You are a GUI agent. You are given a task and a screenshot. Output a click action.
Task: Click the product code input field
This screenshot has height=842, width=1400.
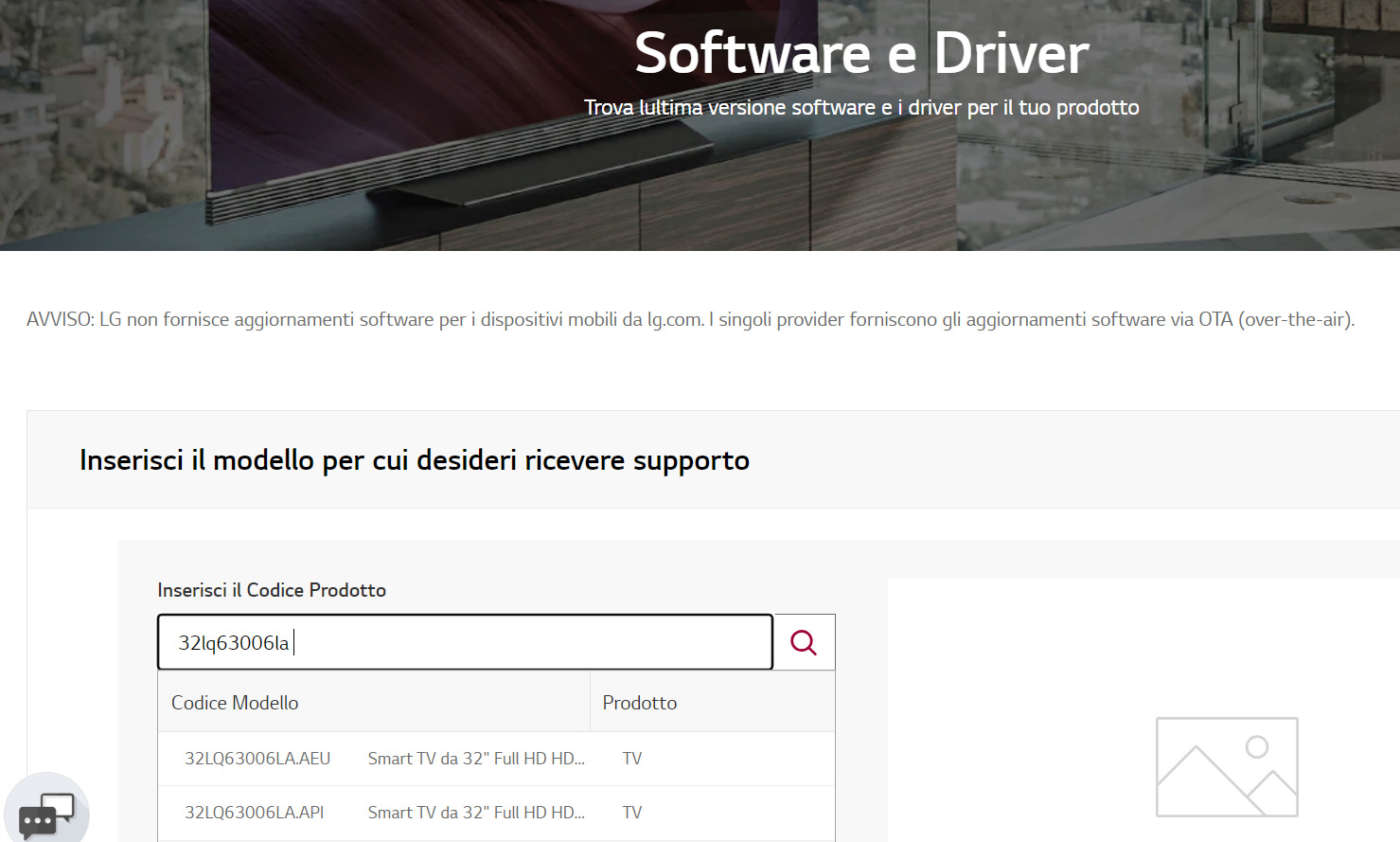pos(465,642)
